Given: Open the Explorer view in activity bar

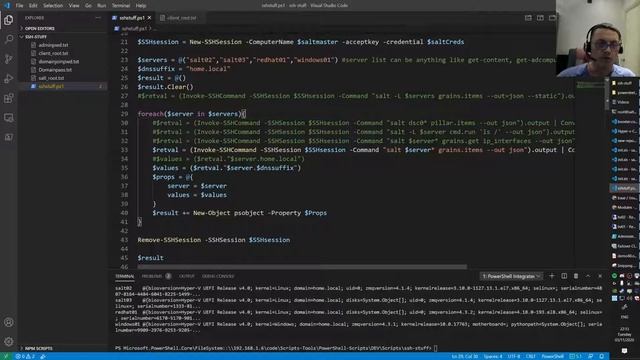Looking at the screenshot, I should 9,20.
